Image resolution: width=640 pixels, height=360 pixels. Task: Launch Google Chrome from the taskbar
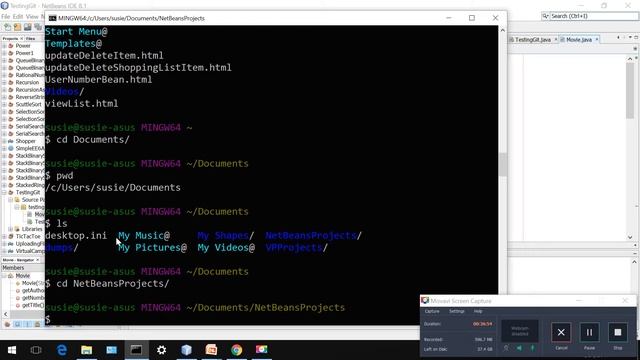click(236, 350)
